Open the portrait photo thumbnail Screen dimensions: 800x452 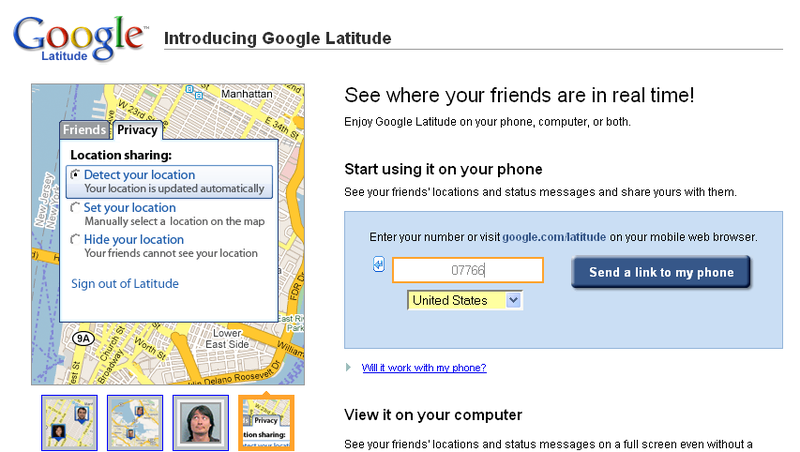(201, 422)
